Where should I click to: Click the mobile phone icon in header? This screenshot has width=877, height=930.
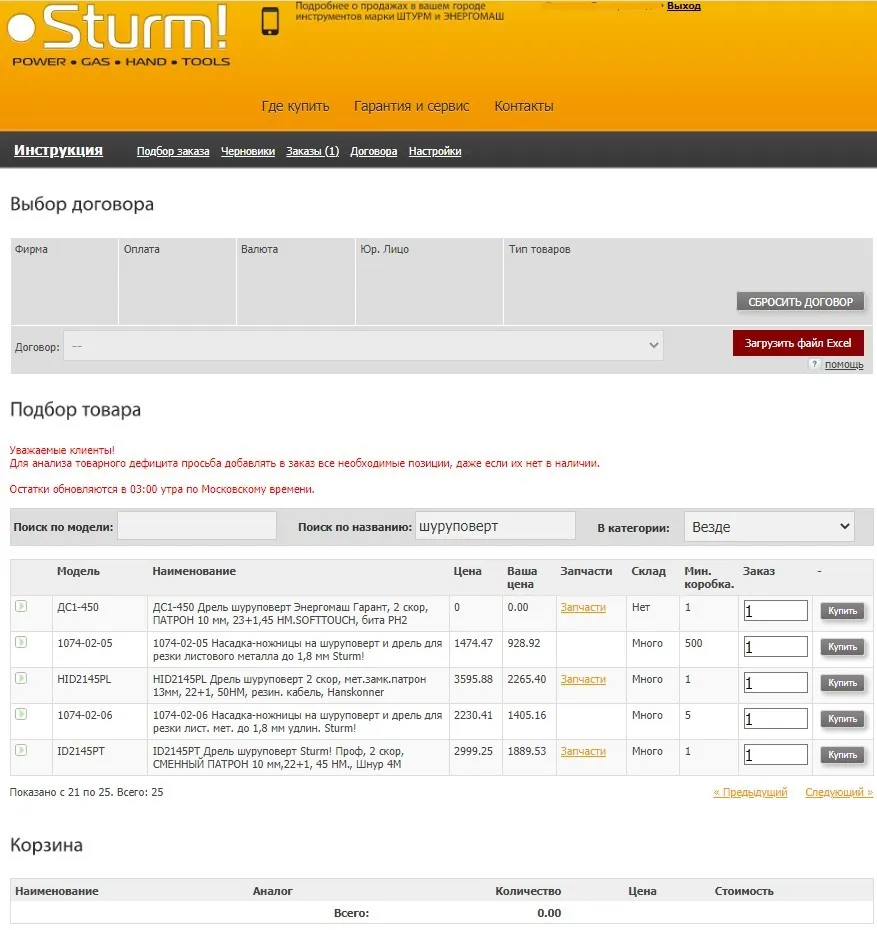coord(270,21)
